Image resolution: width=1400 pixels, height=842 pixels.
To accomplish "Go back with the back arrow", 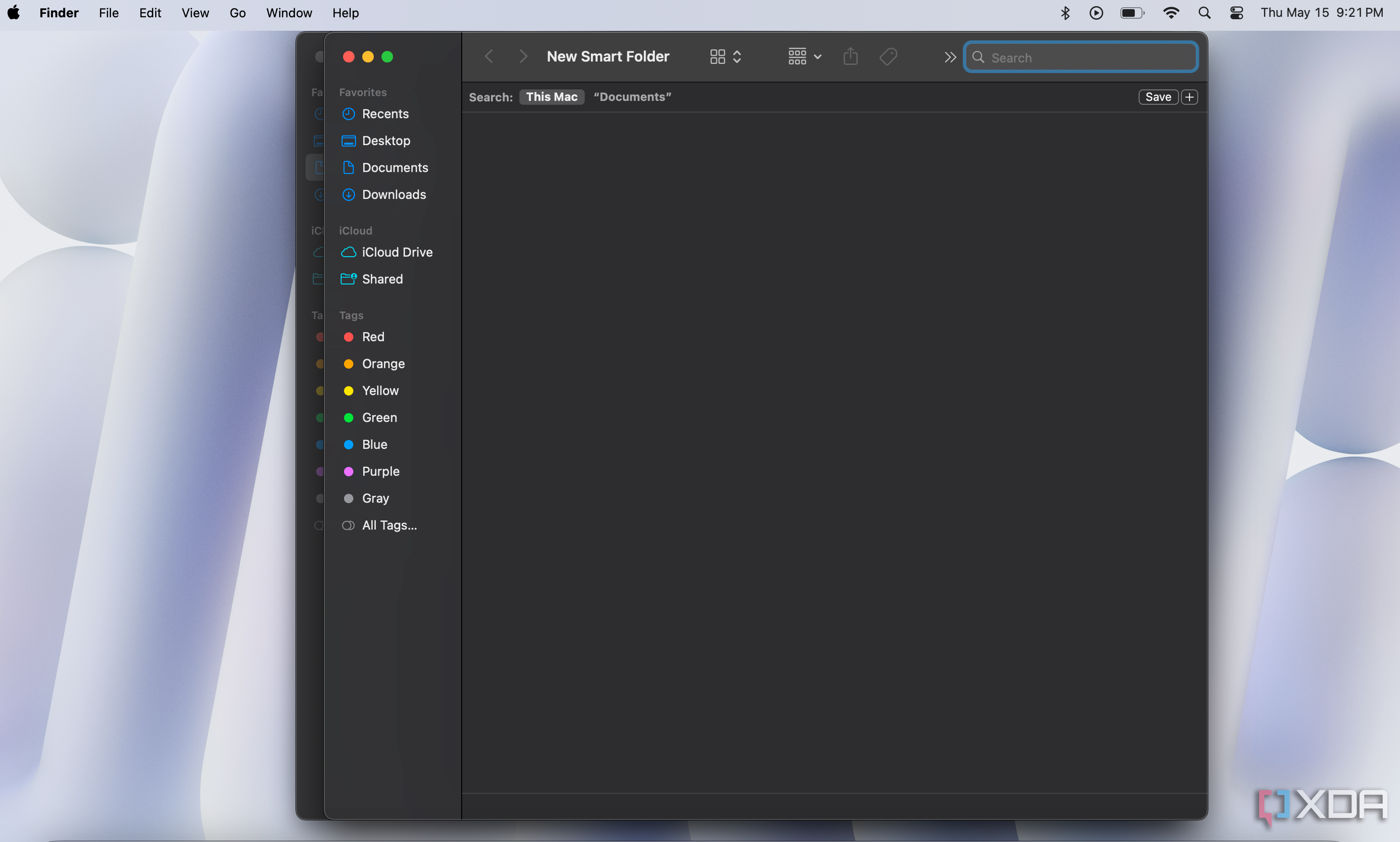I will tap(490, 57).
